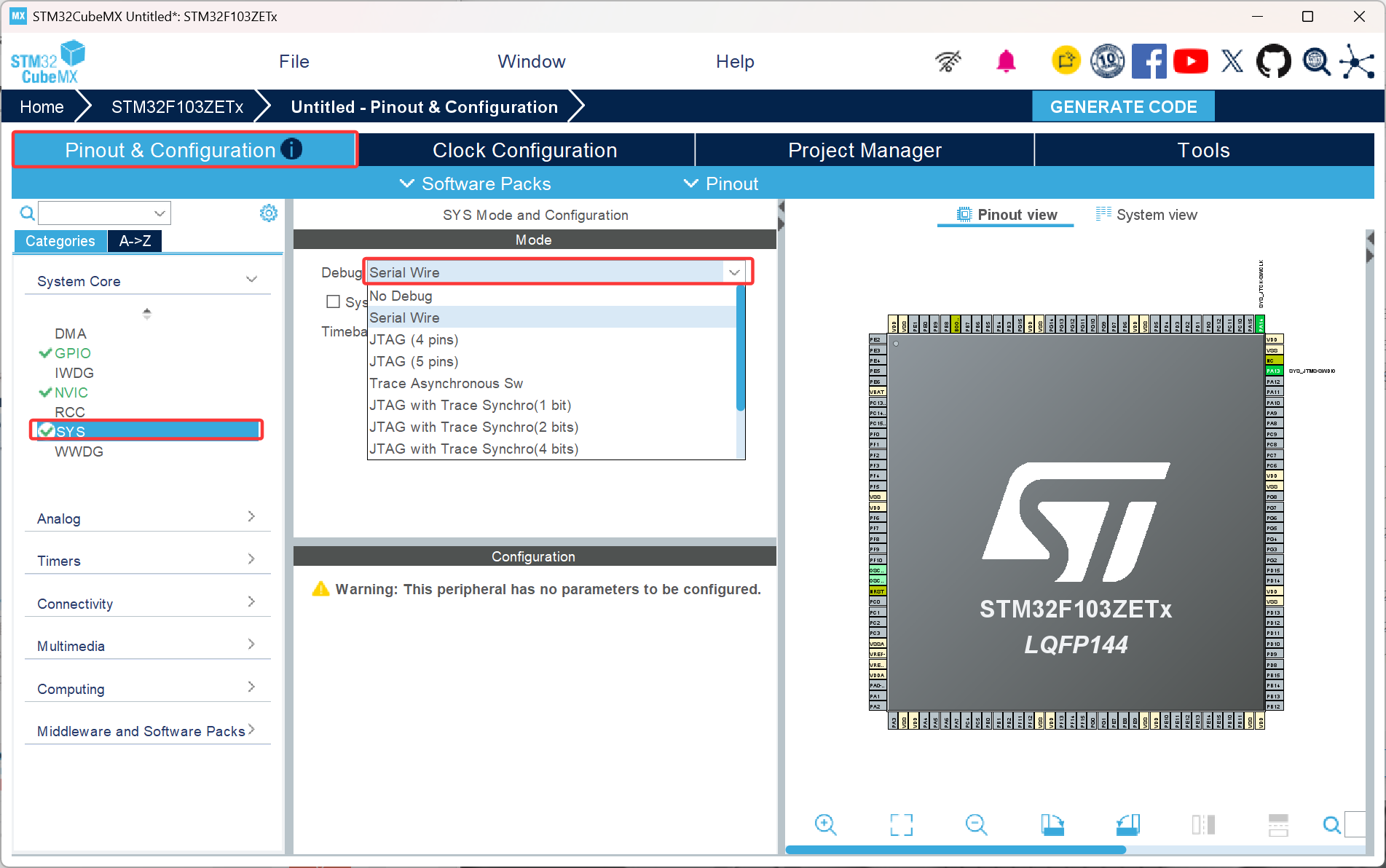Click the ST community network icon
Screen dimensions: 1386x868
pos(1357,61)
